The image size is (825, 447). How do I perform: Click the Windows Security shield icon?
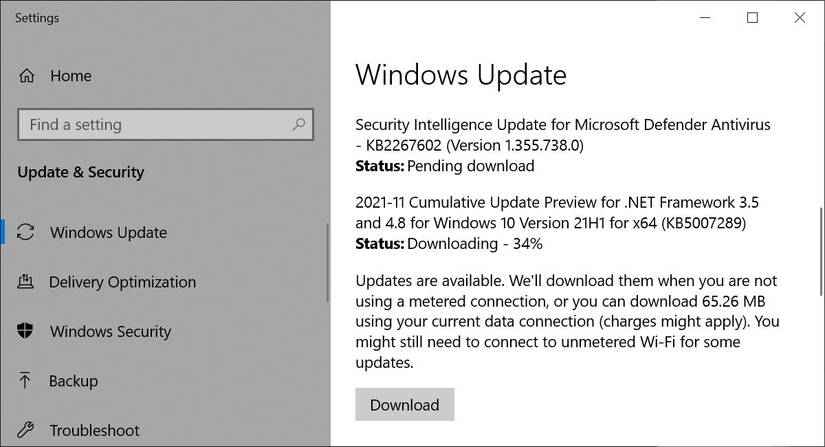pyautogui.click(x=27, y=331)
